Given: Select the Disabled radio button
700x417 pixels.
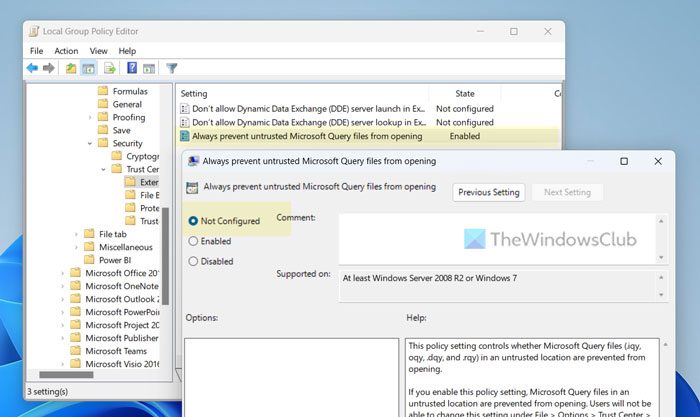Looking at the screenshot, I should click(193, 261).
